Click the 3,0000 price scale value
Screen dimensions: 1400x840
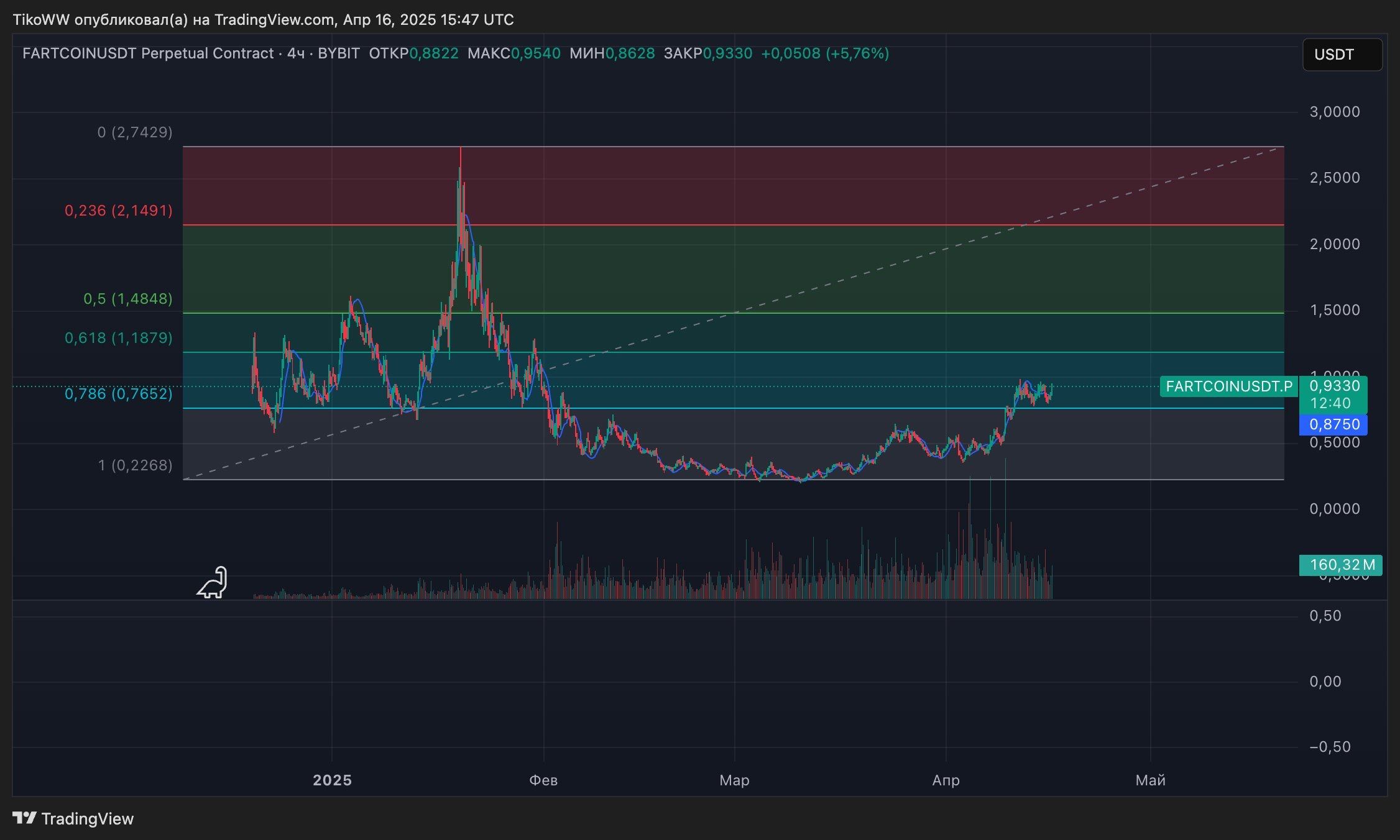(1334, 112)
